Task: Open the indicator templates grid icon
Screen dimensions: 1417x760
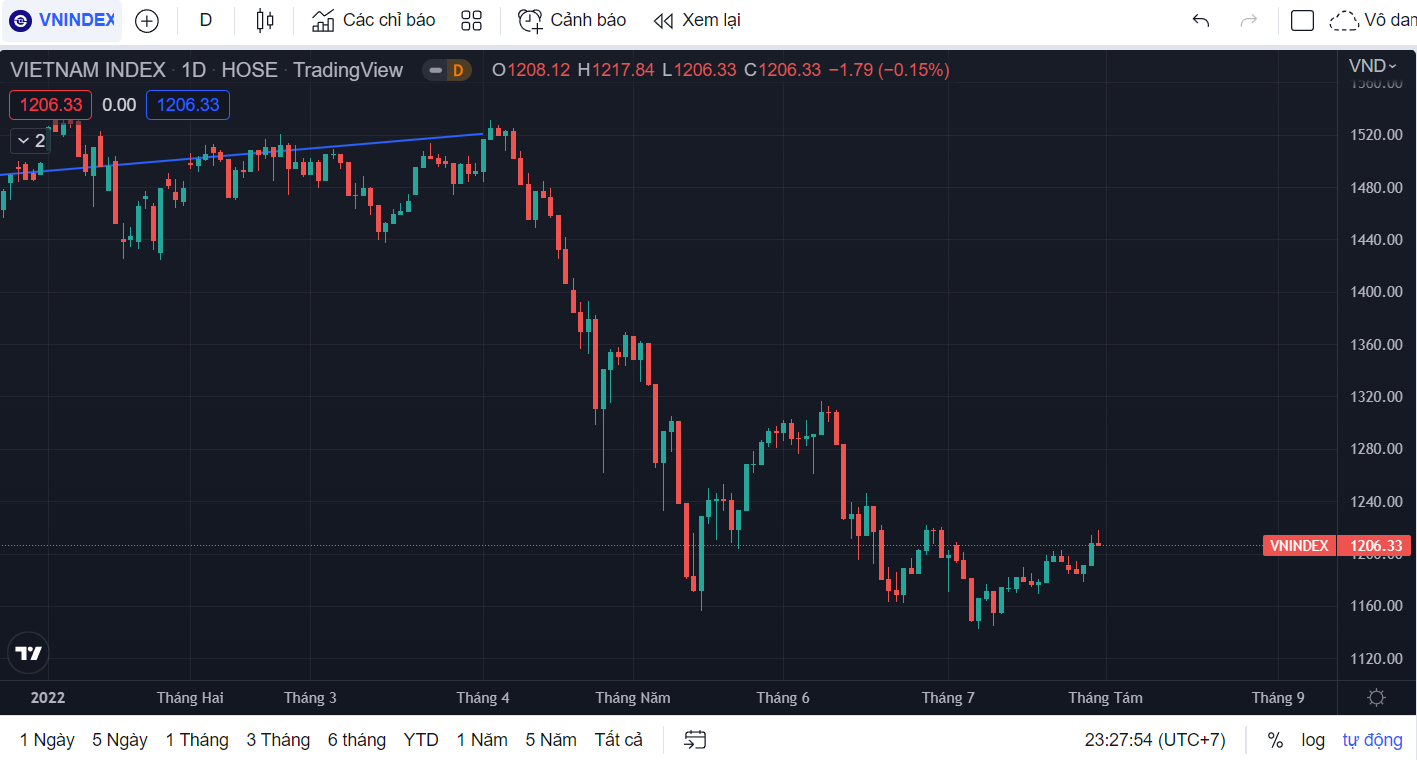Action: click(x=471, y=20)
